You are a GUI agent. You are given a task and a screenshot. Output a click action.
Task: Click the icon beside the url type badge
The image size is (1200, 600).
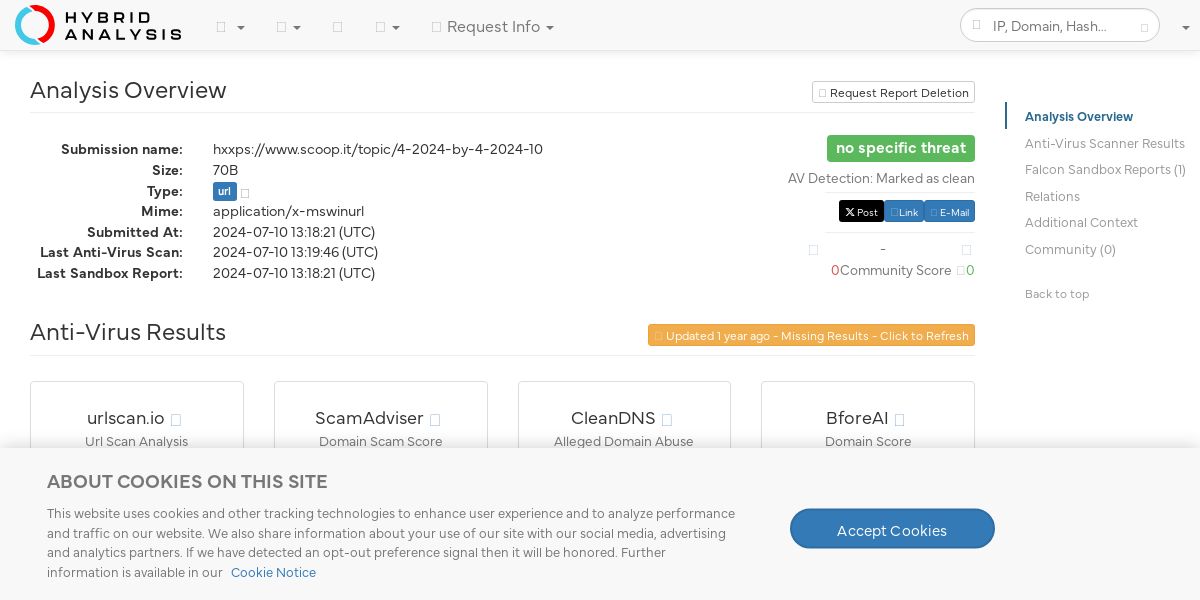click(x=245, y=193)
